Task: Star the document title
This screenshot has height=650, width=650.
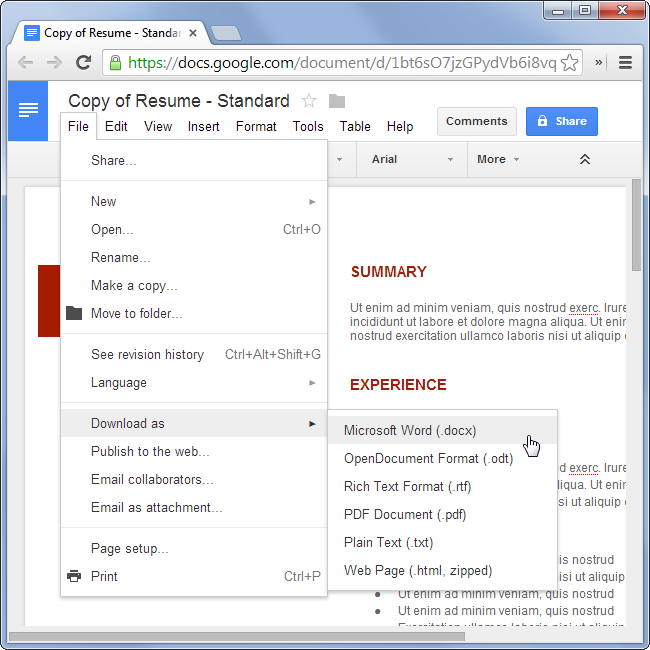Action: (x=309, y=101)
